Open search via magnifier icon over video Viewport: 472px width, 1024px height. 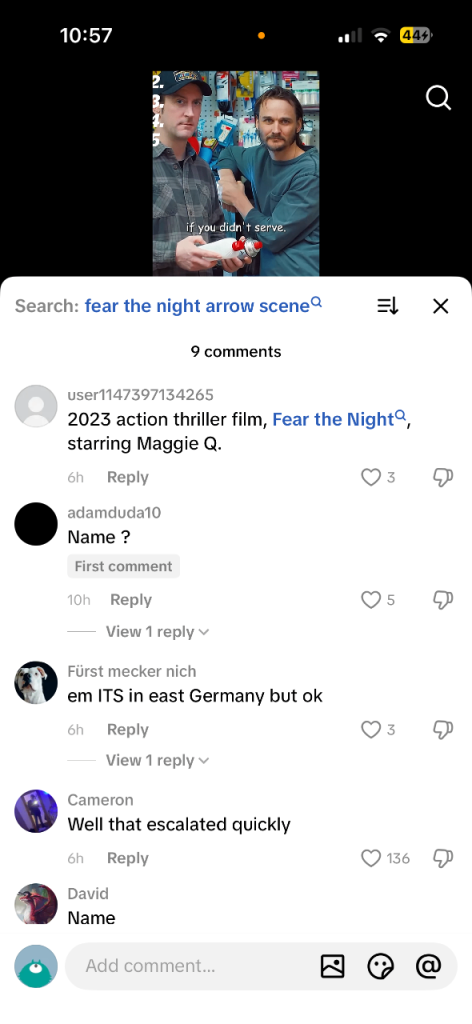(438, 98)
